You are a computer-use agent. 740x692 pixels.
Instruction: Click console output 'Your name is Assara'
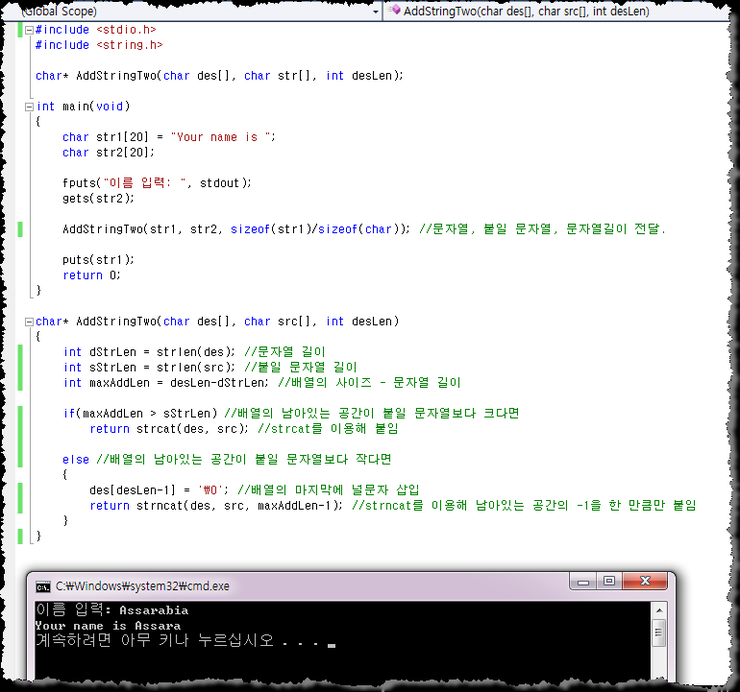(108, 626)
